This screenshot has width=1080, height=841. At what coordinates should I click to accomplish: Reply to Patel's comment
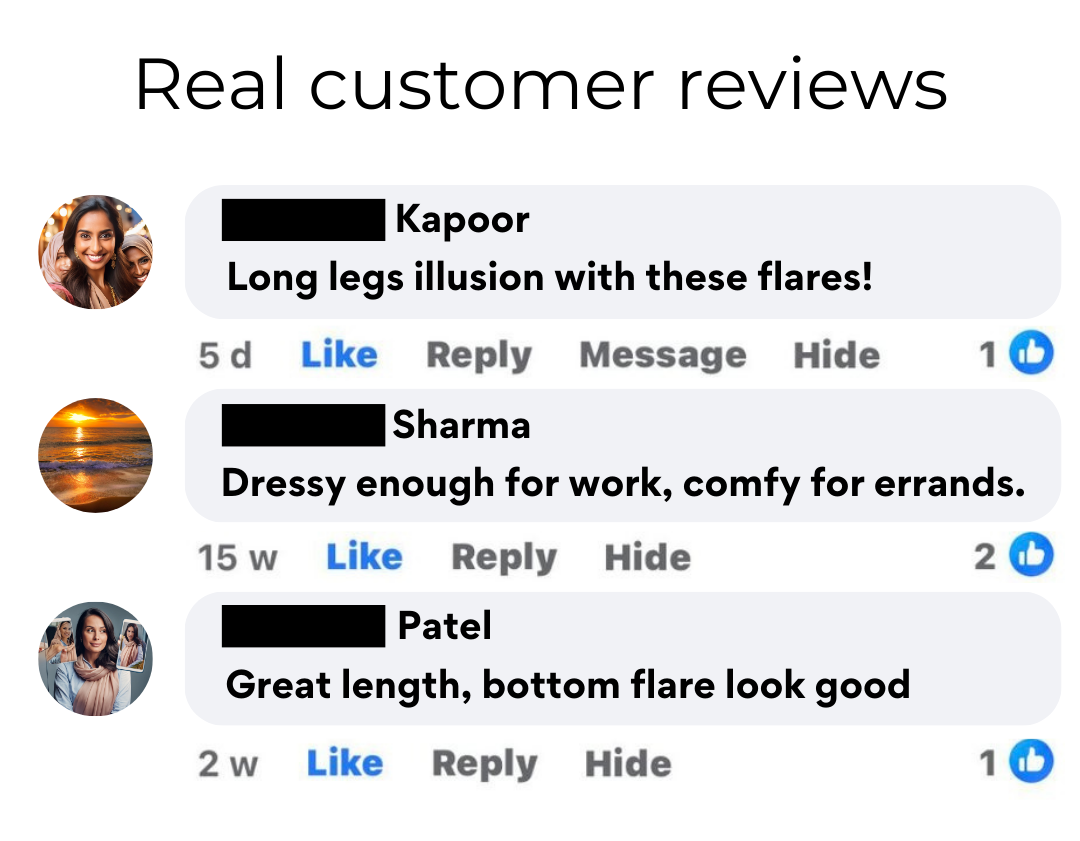484,764
